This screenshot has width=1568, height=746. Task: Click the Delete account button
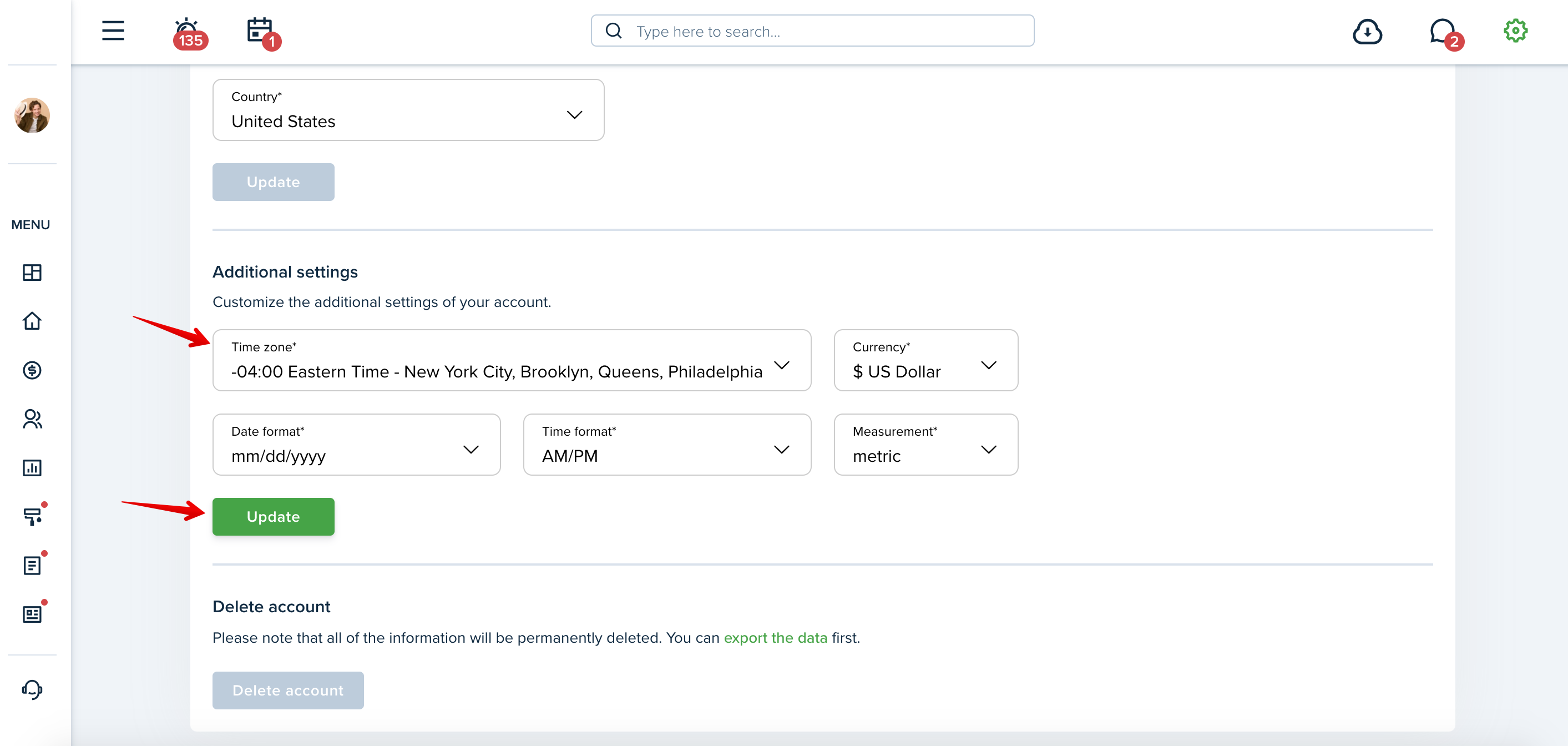point(288,690)
